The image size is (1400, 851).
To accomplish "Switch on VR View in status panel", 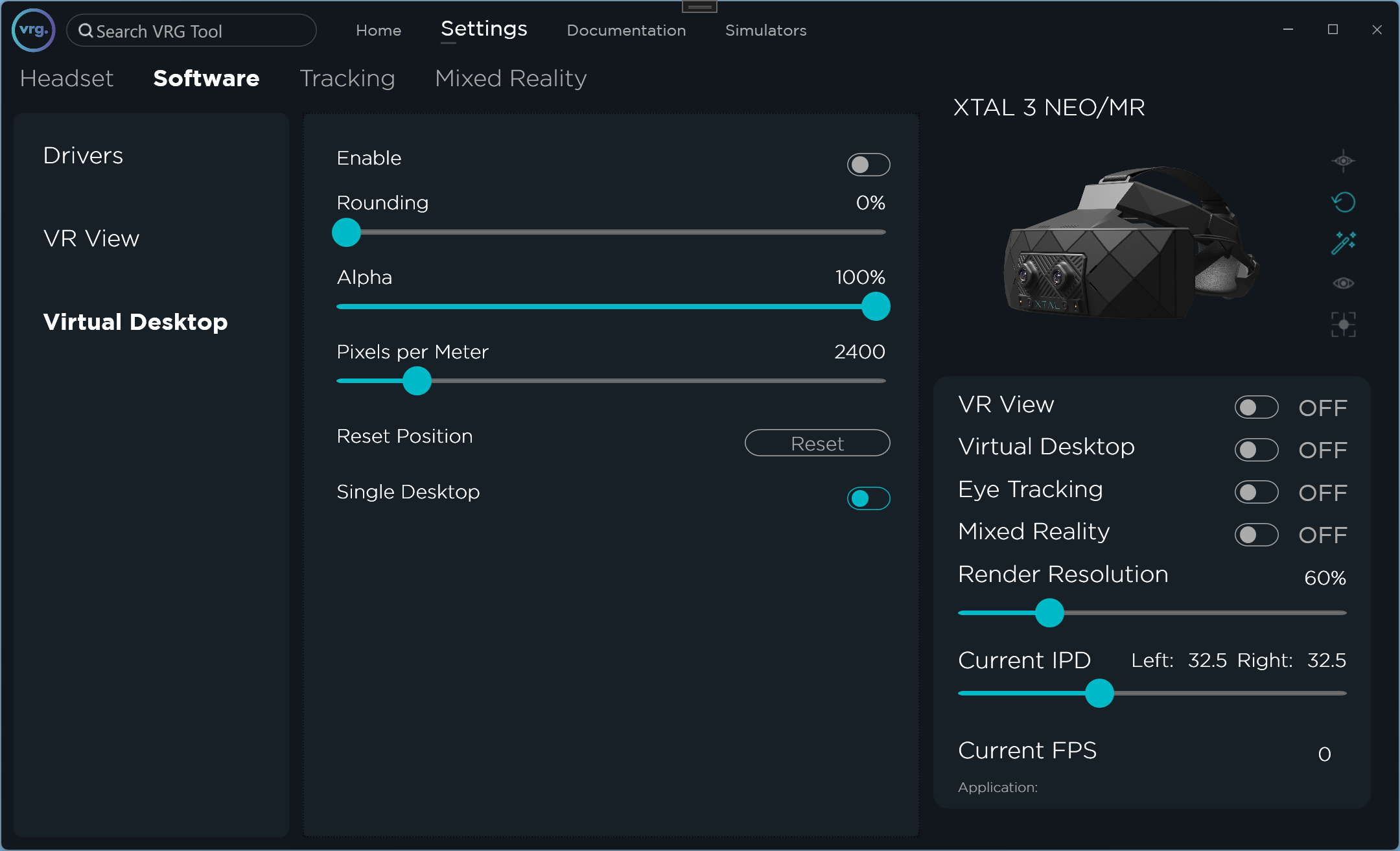I will coord(1256,408).
